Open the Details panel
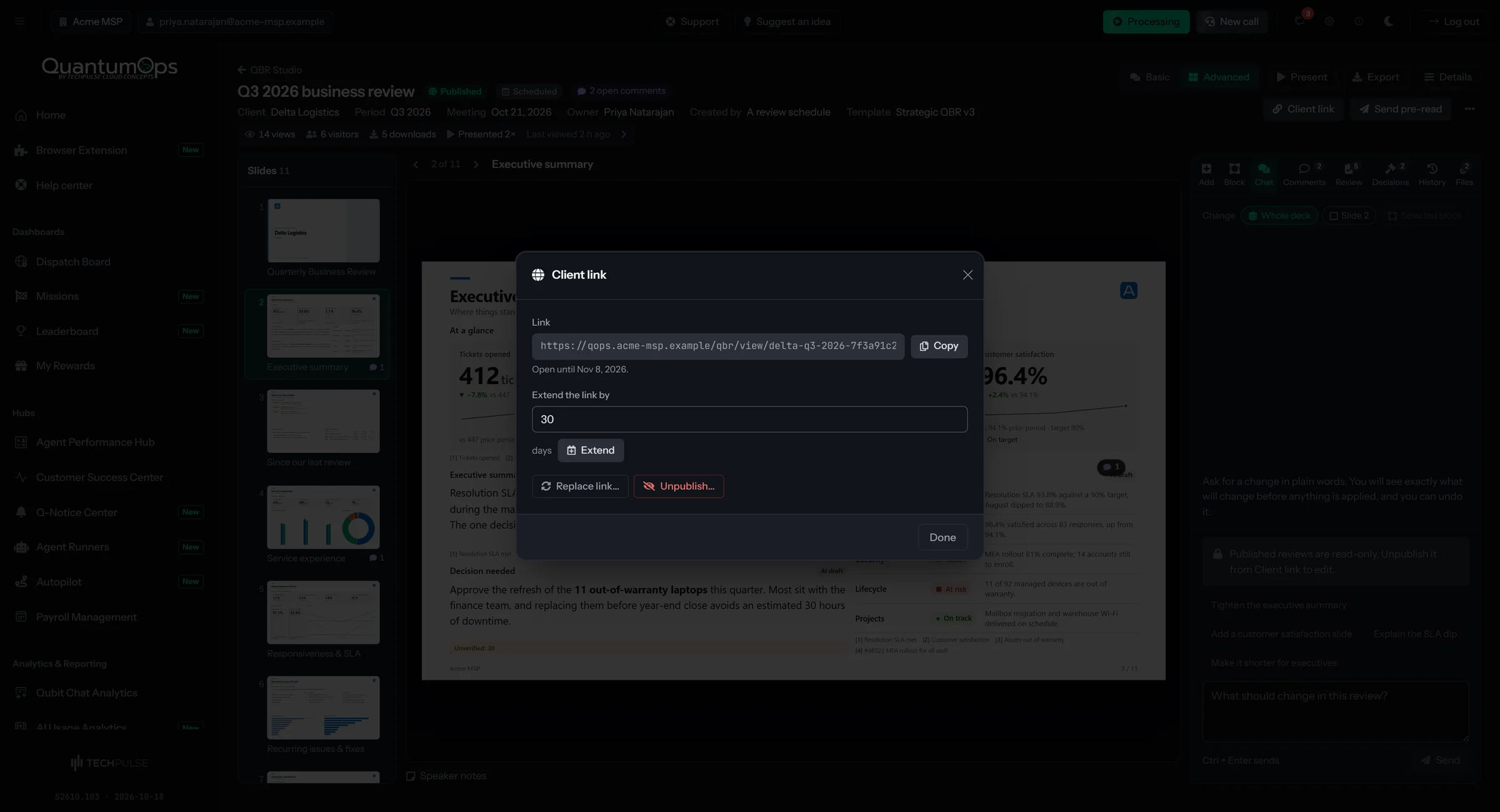Viewport: 1500px width, 812px height. tap(1448, 77)
